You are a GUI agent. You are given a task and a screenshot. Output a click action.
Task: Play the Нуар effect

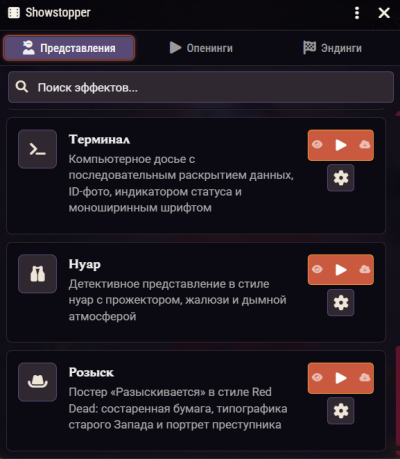pos(341,270)
